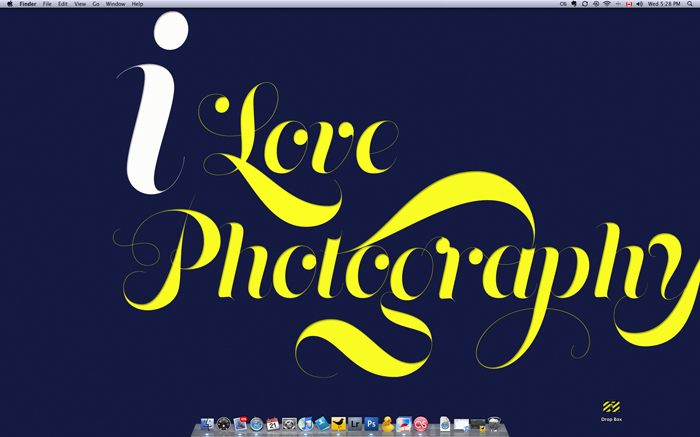This screenshot has width=700, height=437.
Task: Launch Lightroom (Lr) from the Dock
Action: pyautogui.click(x=355, y=424)
